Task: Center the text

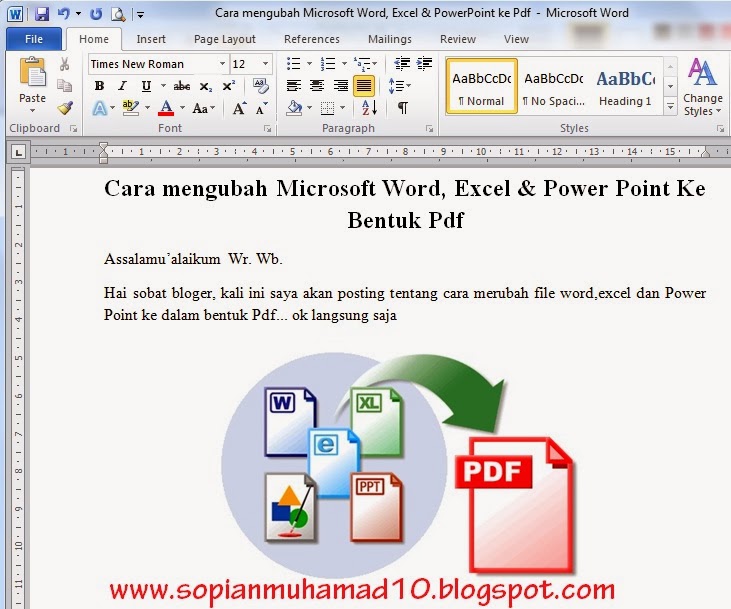Action: (x=317, y=85)
